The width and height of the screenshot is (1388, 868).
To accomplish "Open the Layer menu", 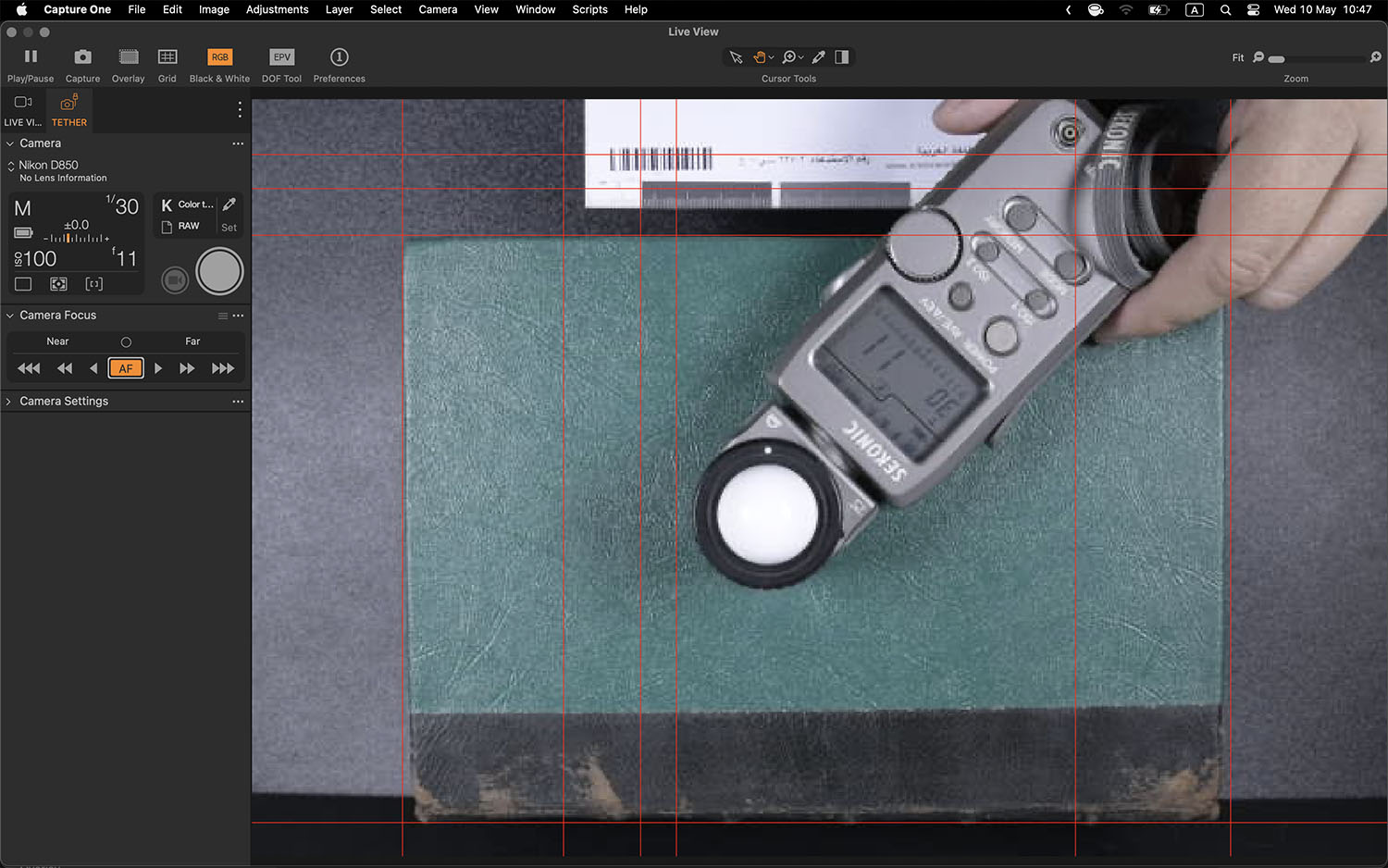I will coord(339,9).
